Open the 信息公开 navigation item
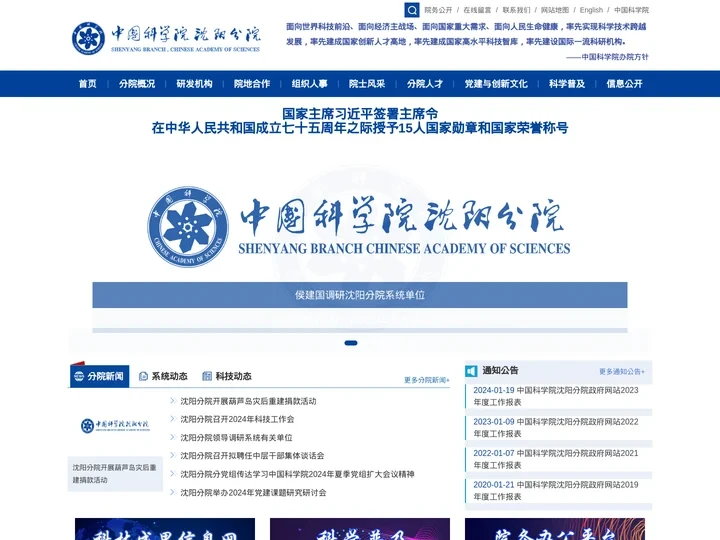This screenshot has width=720, height=540. click(x=624, y=84)
